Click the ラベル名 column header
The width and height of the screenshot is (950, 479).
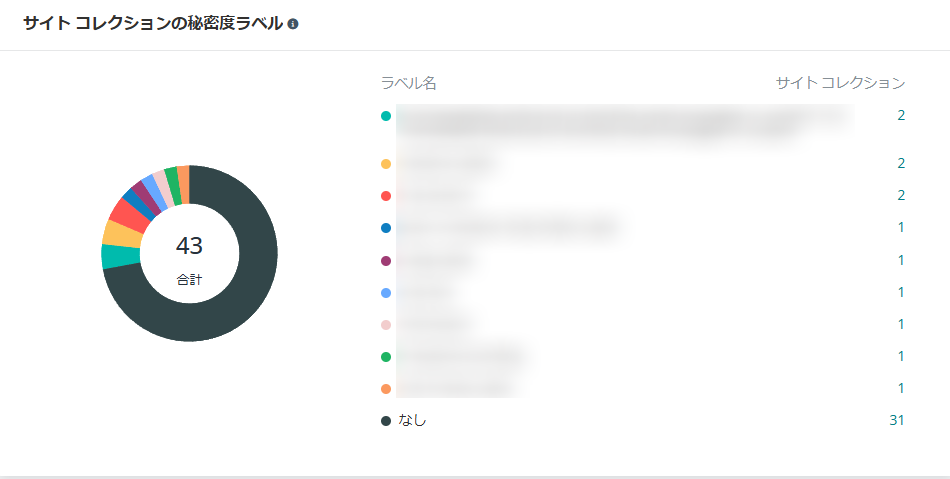click(x=408, y=84)
